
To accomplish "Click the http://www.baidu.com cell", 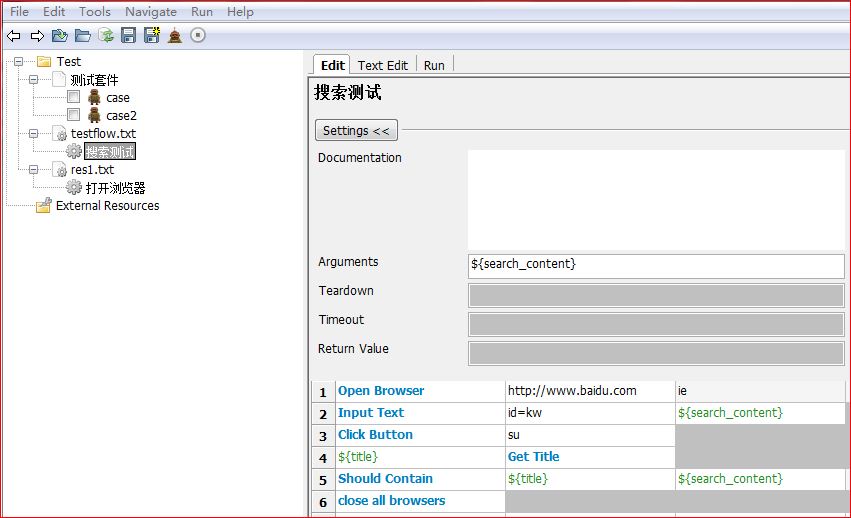I will tap(590, 391).
